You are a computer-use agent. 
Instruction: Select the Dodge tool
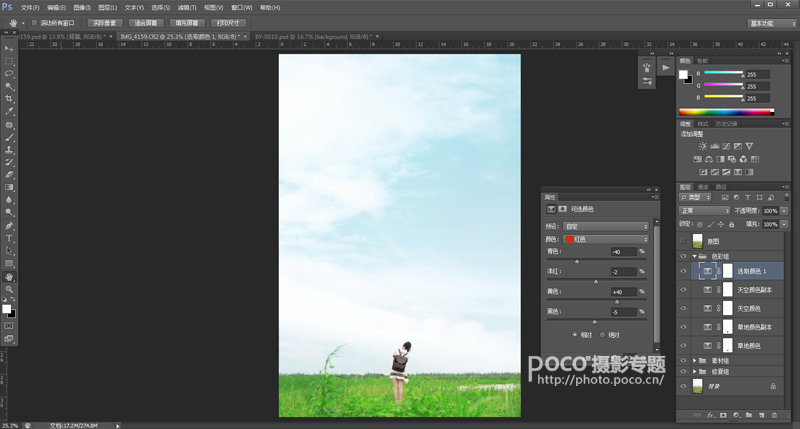coord(9,213)
